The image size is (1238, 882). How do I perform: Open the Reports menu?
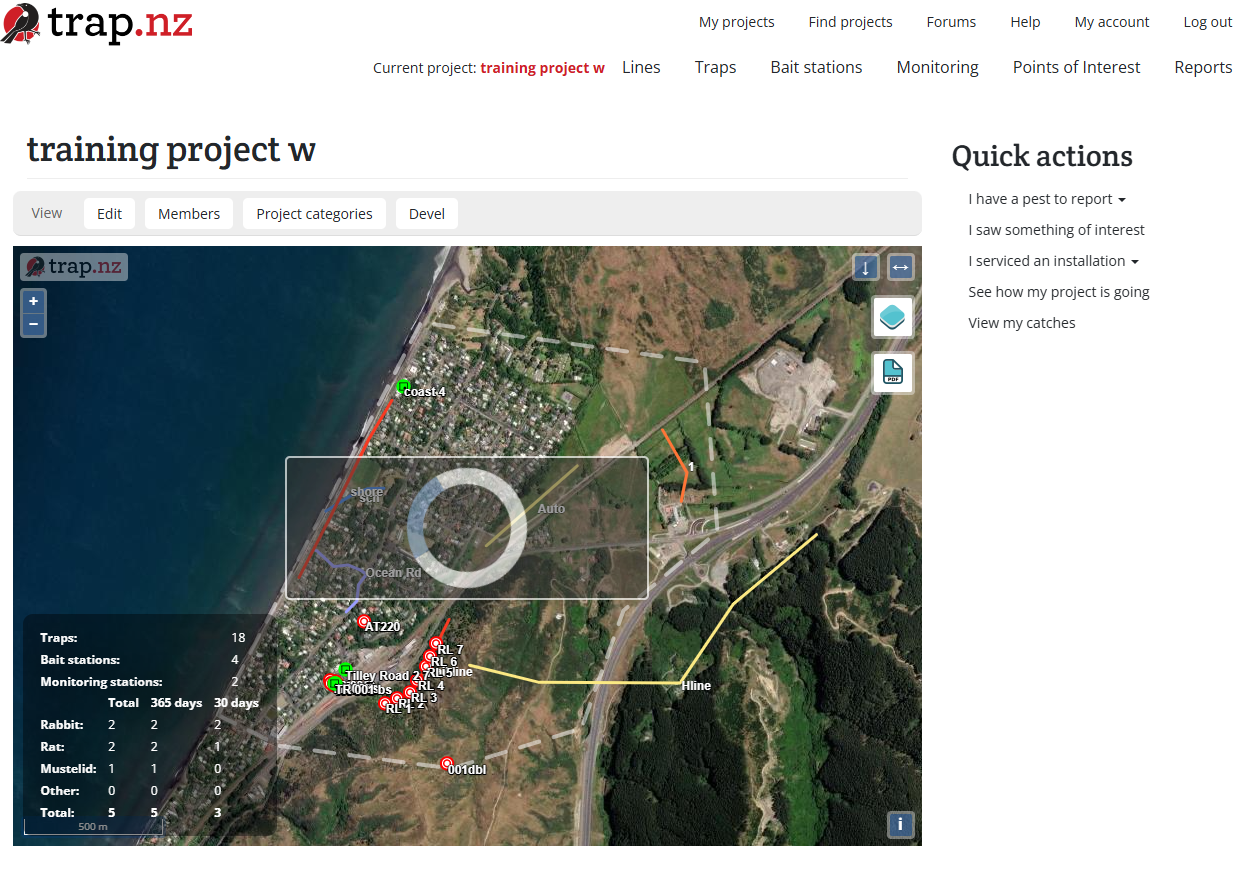click(1202, 67)
